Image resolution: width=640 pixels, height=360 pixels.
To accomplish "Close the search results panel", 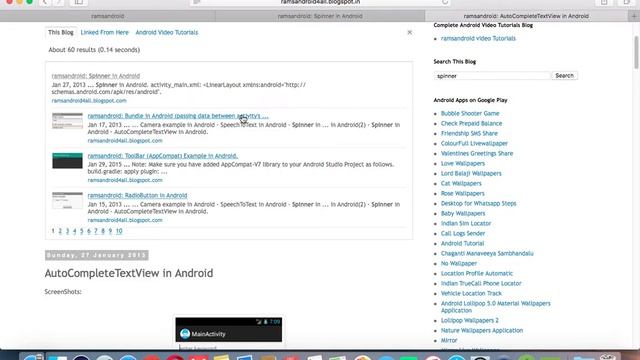I will 409,32.
